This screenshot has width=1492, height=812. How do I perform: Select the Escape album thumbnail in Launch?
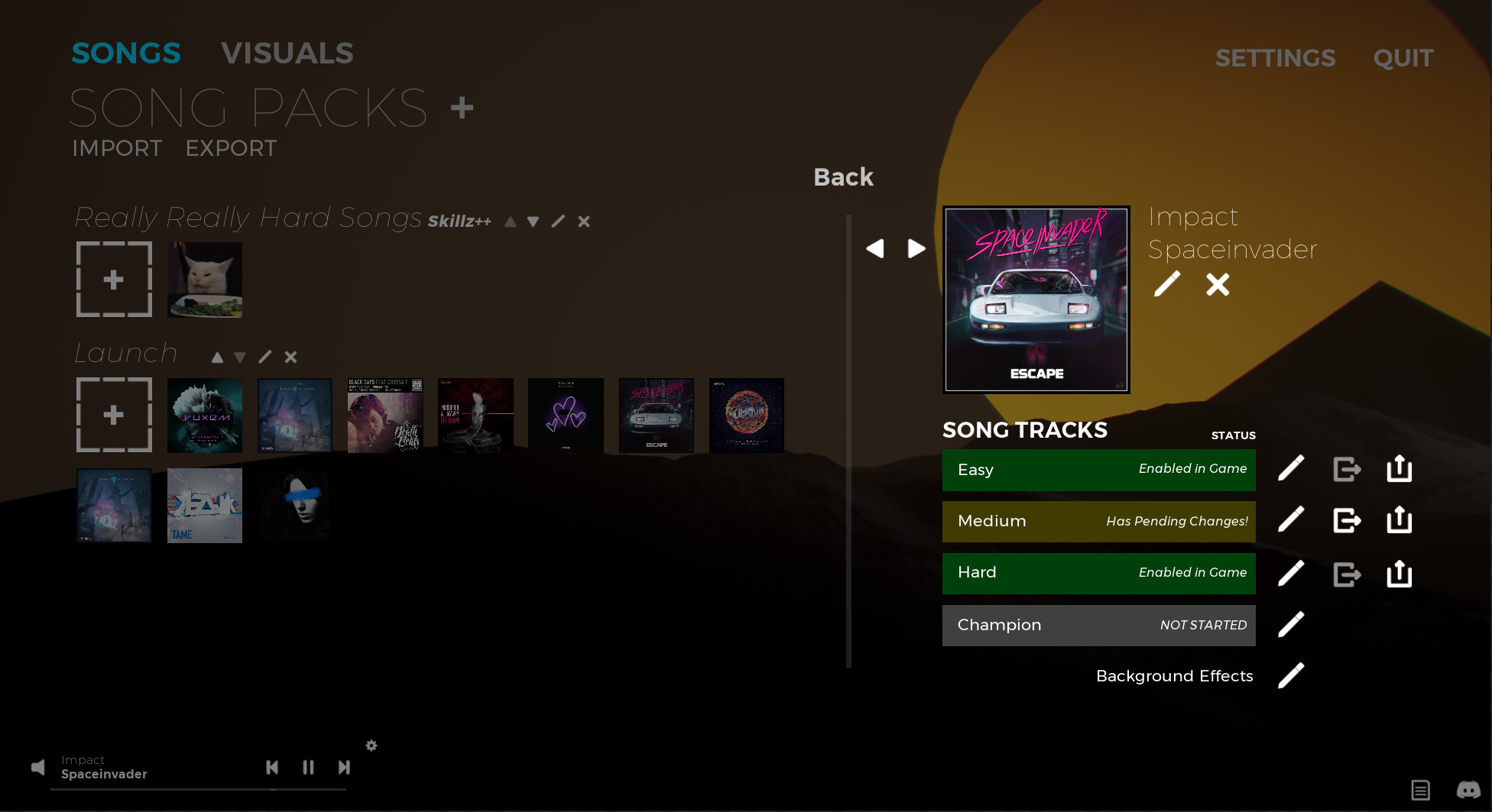point(656,415)
